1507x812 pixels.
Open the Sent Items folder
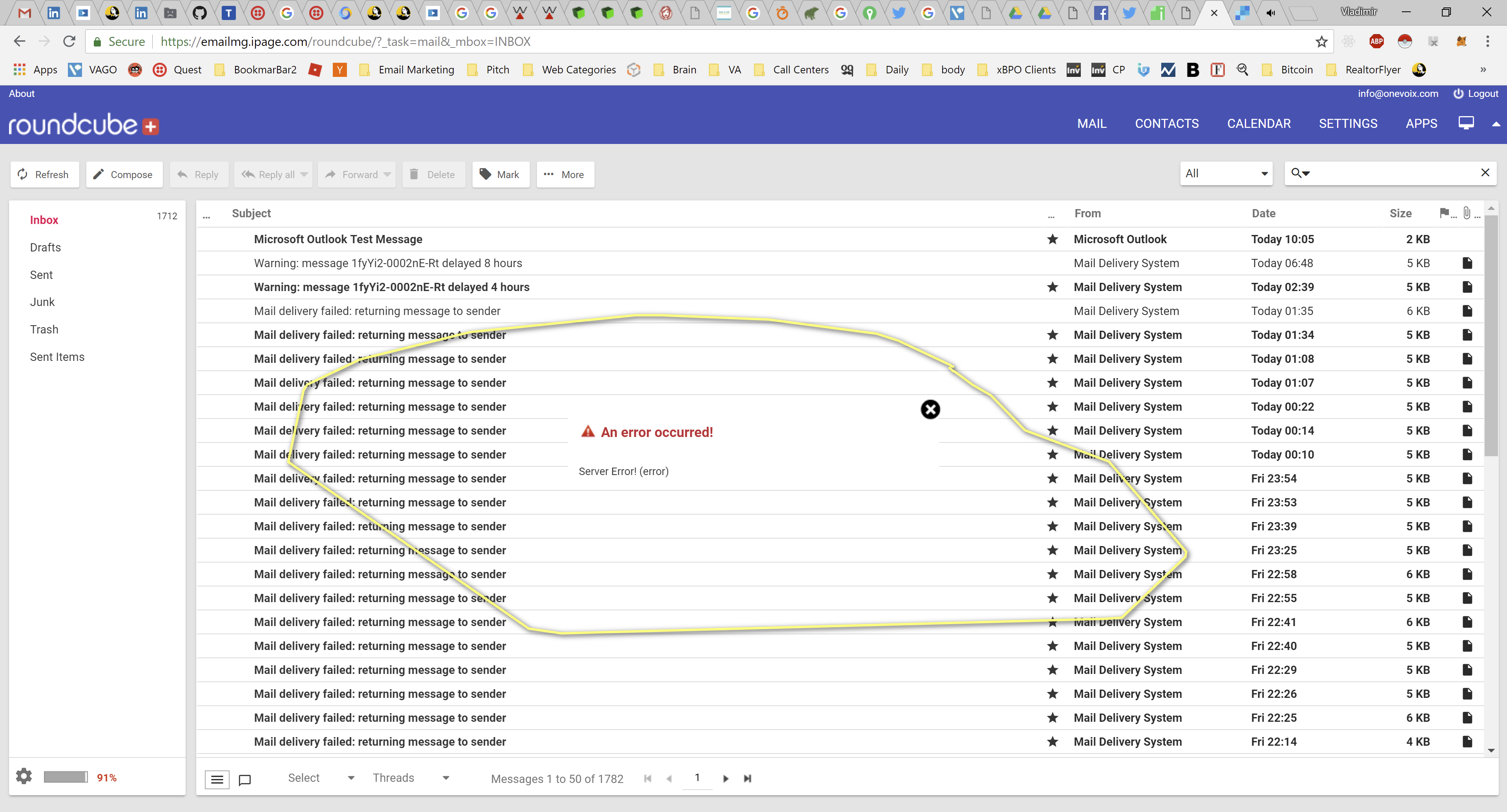click(57, 357)
